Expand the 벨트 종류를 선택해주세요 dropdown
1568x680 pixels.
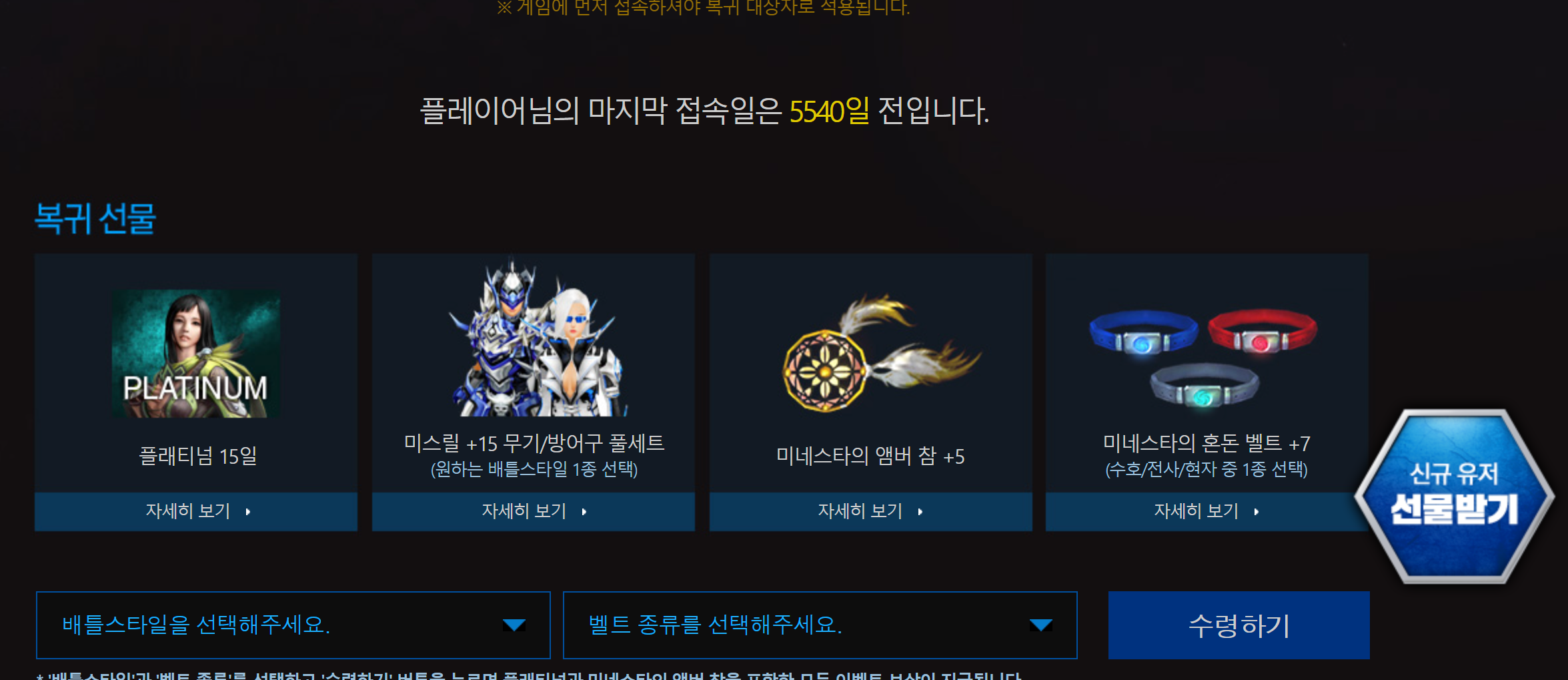point(820,625)
